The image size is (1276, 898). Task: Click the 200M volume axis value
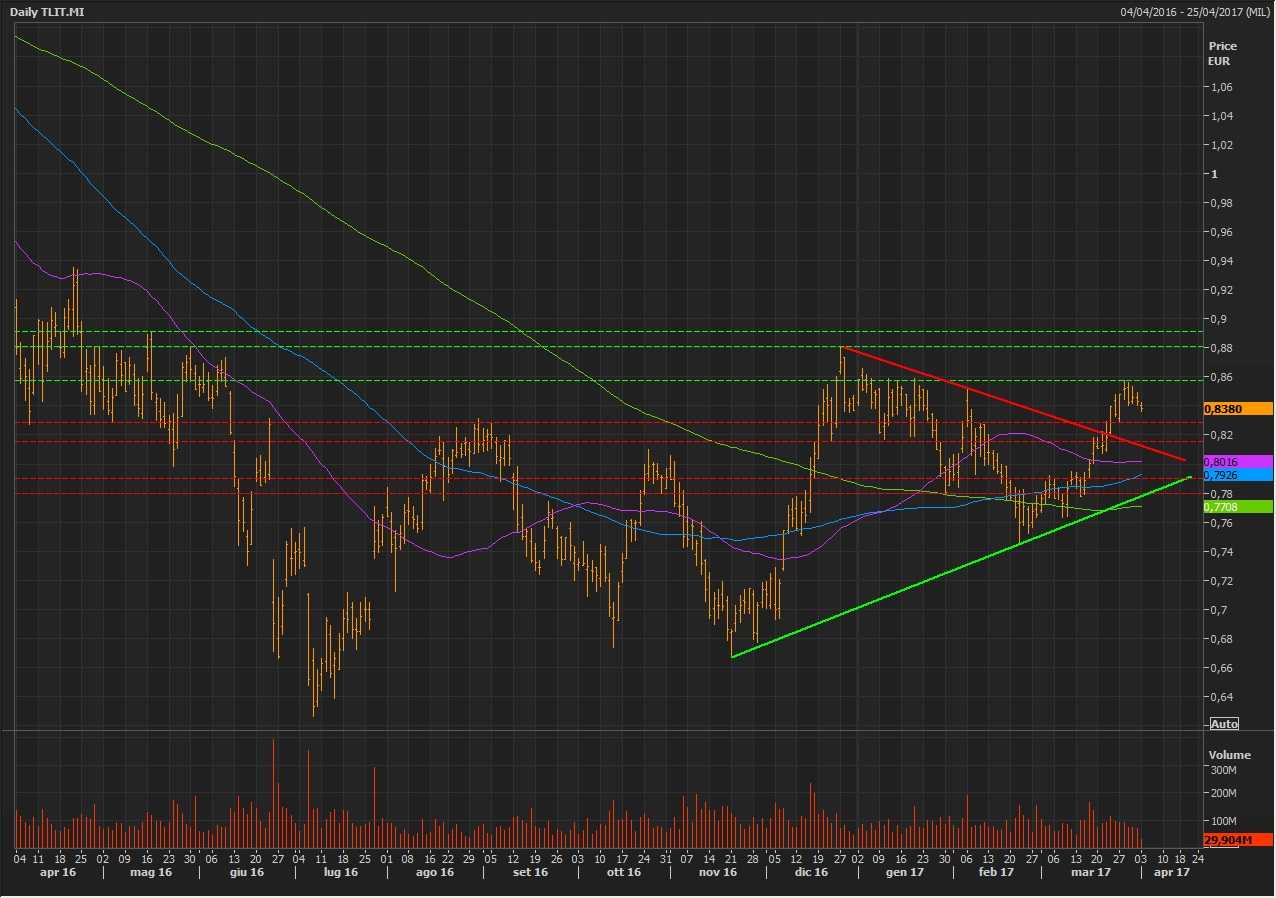[1224, 795]
